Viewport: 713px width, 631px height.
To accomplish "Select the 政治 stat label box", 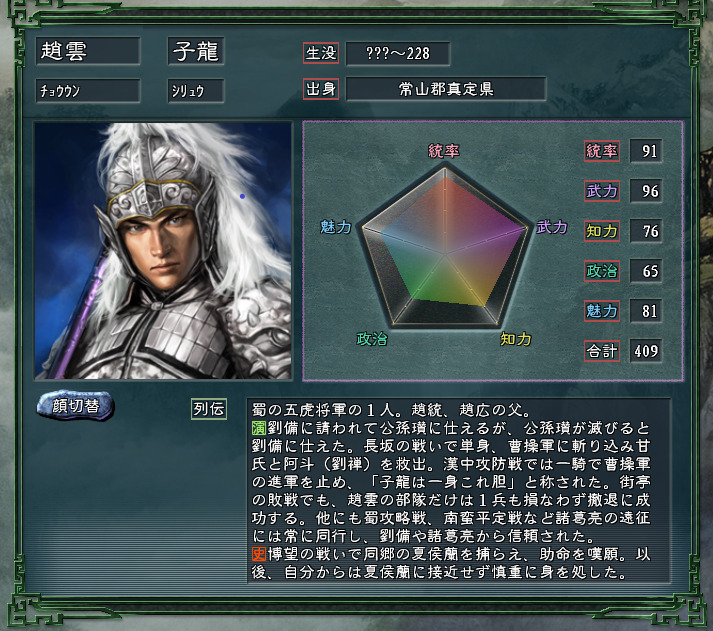I will coord(602,271).
